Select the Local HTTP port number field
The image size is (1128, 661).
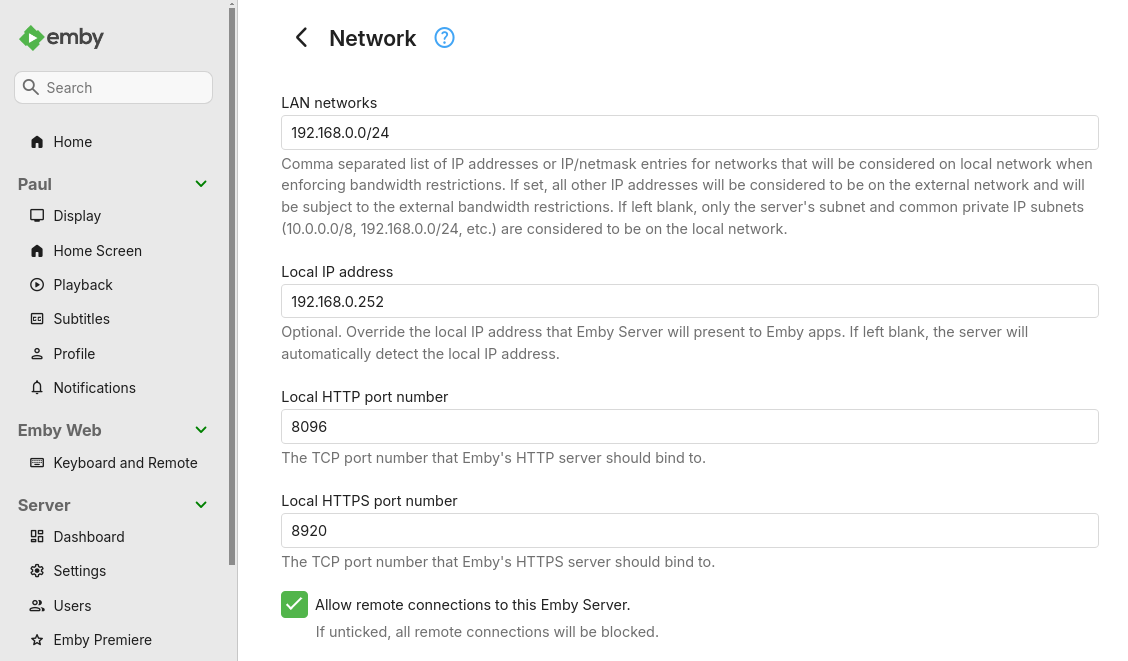tap(689, 426)
